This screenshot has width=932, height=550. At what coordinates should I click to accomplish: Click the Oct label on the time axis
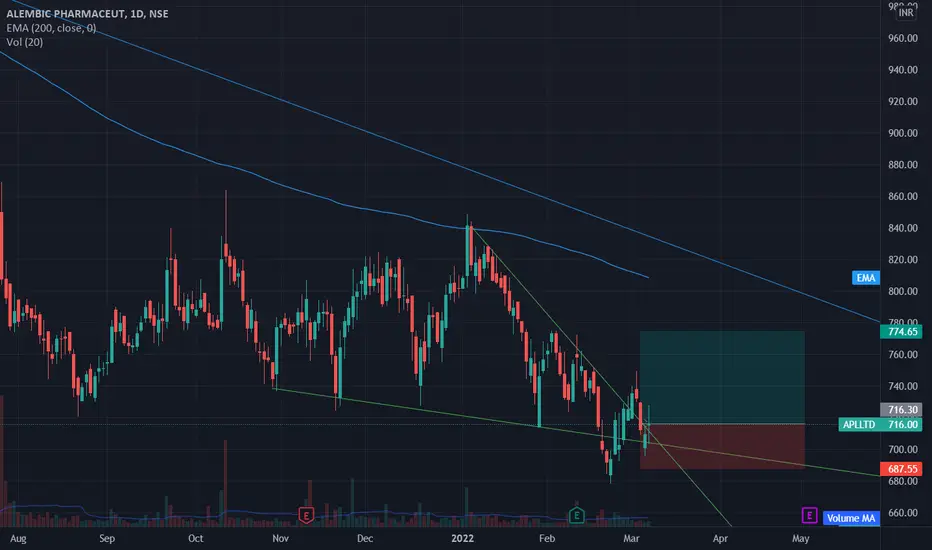point(196,539)
